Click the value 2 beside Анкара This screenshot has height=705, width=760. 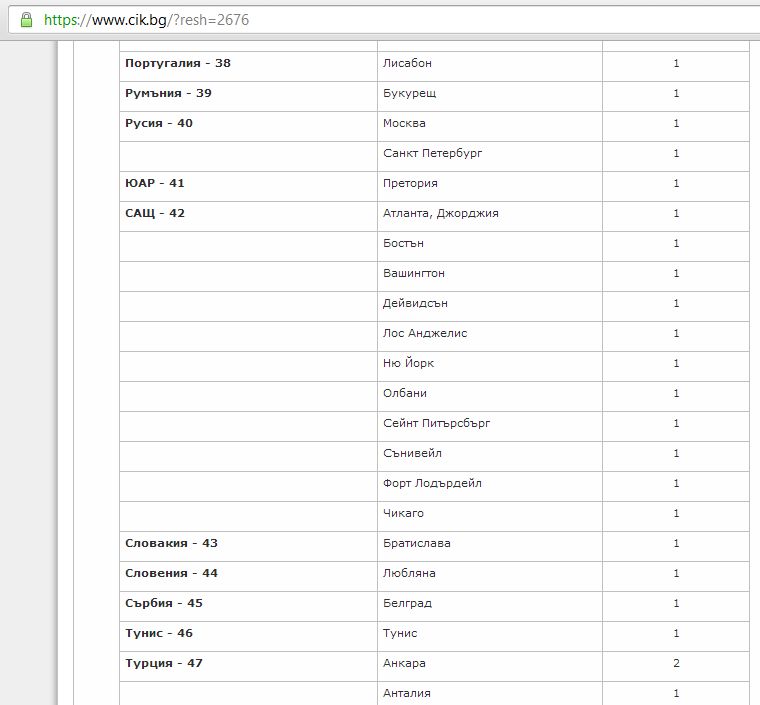(676, 663)
